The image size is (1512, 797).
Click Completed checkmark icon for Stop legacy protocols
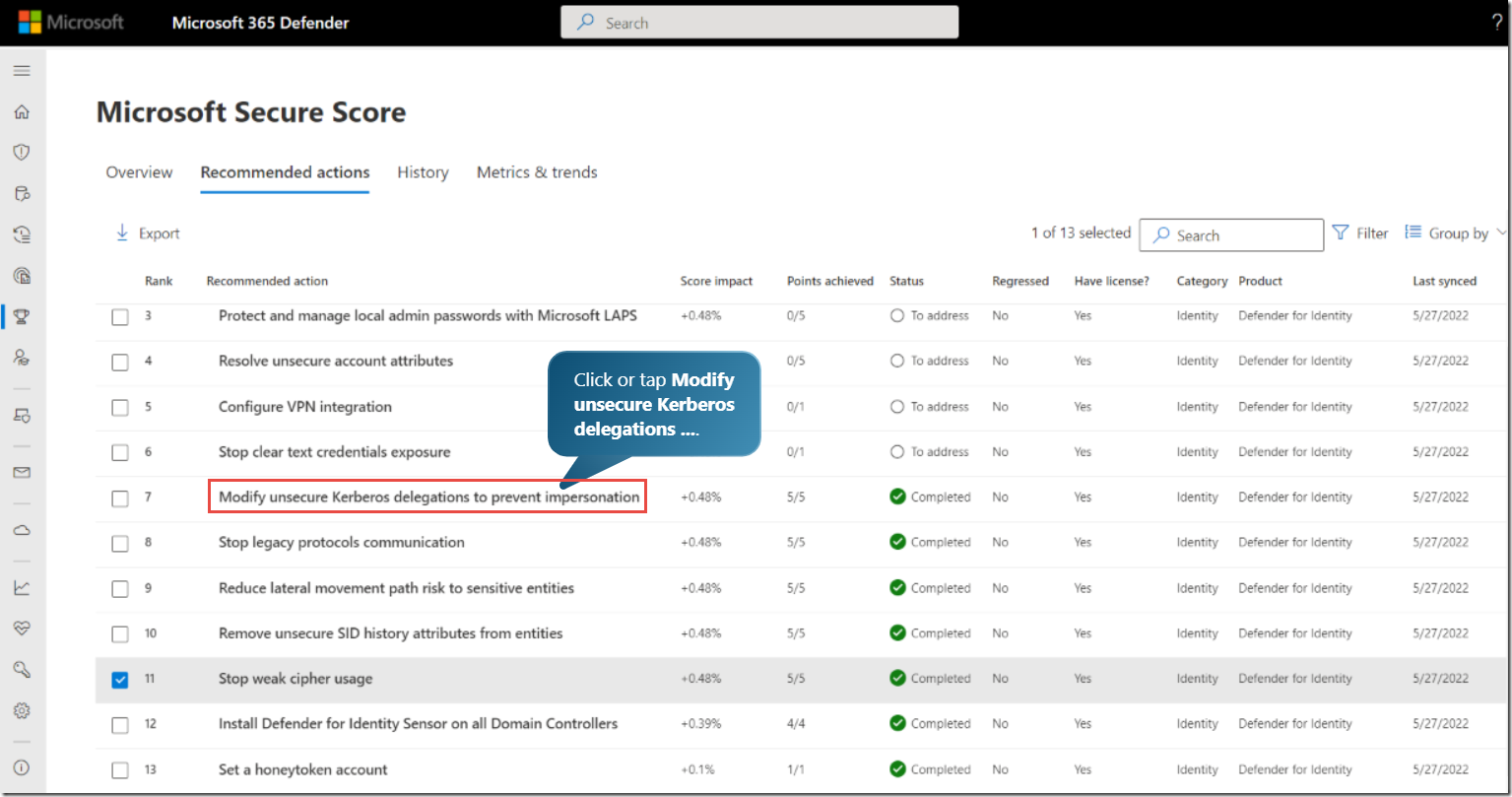(x=897, y=542)
